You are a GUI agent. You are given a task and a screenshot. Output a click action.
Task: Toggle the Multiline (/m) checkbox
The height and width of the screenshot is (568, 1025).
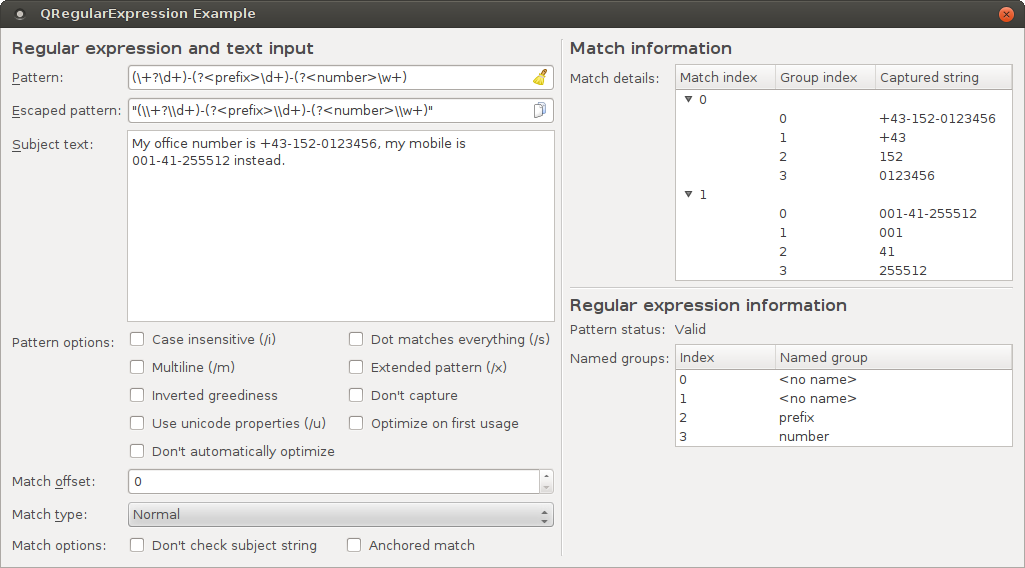pyautogui.click(x=138, y=368)
